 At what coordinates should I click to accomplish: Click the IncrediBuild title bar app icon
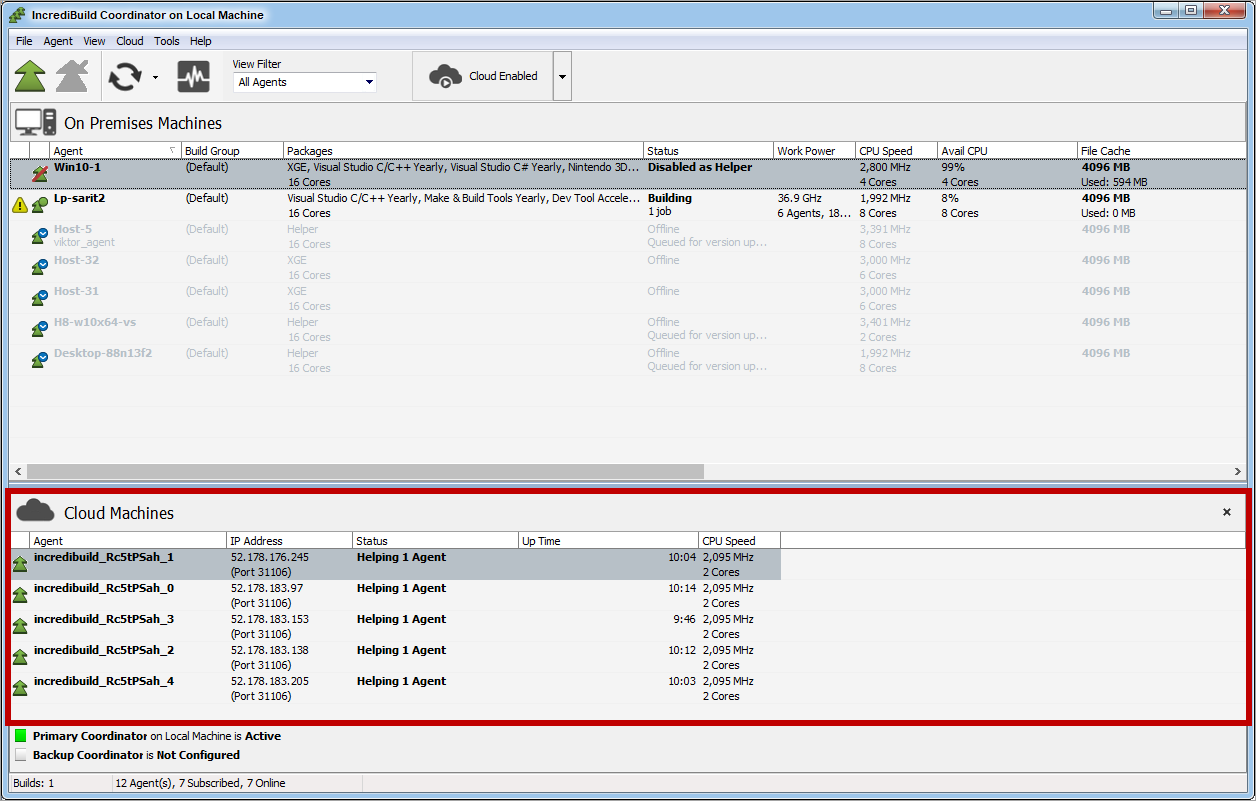(17, 14)
